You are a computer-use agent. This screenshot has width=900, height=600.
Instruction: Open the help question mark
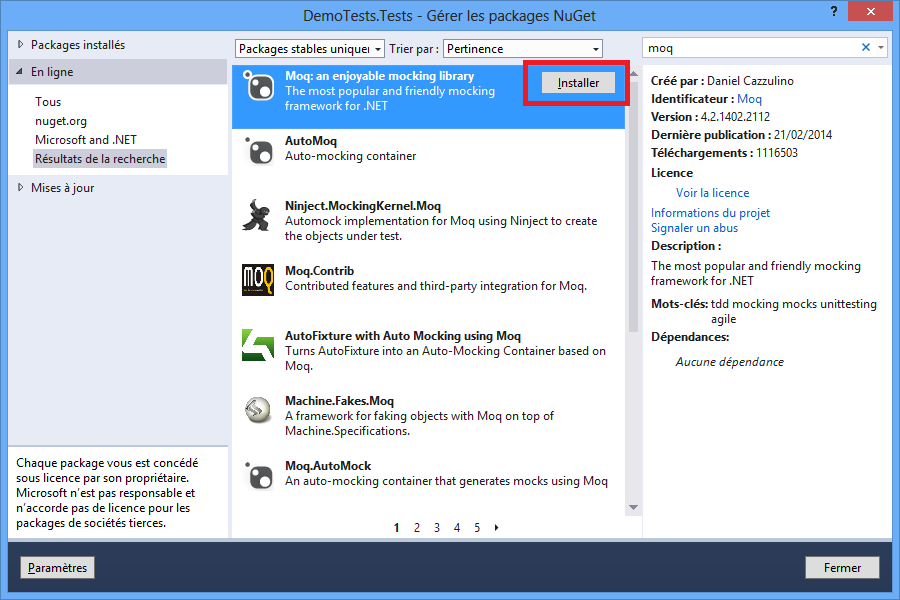(x=834, y=11)
